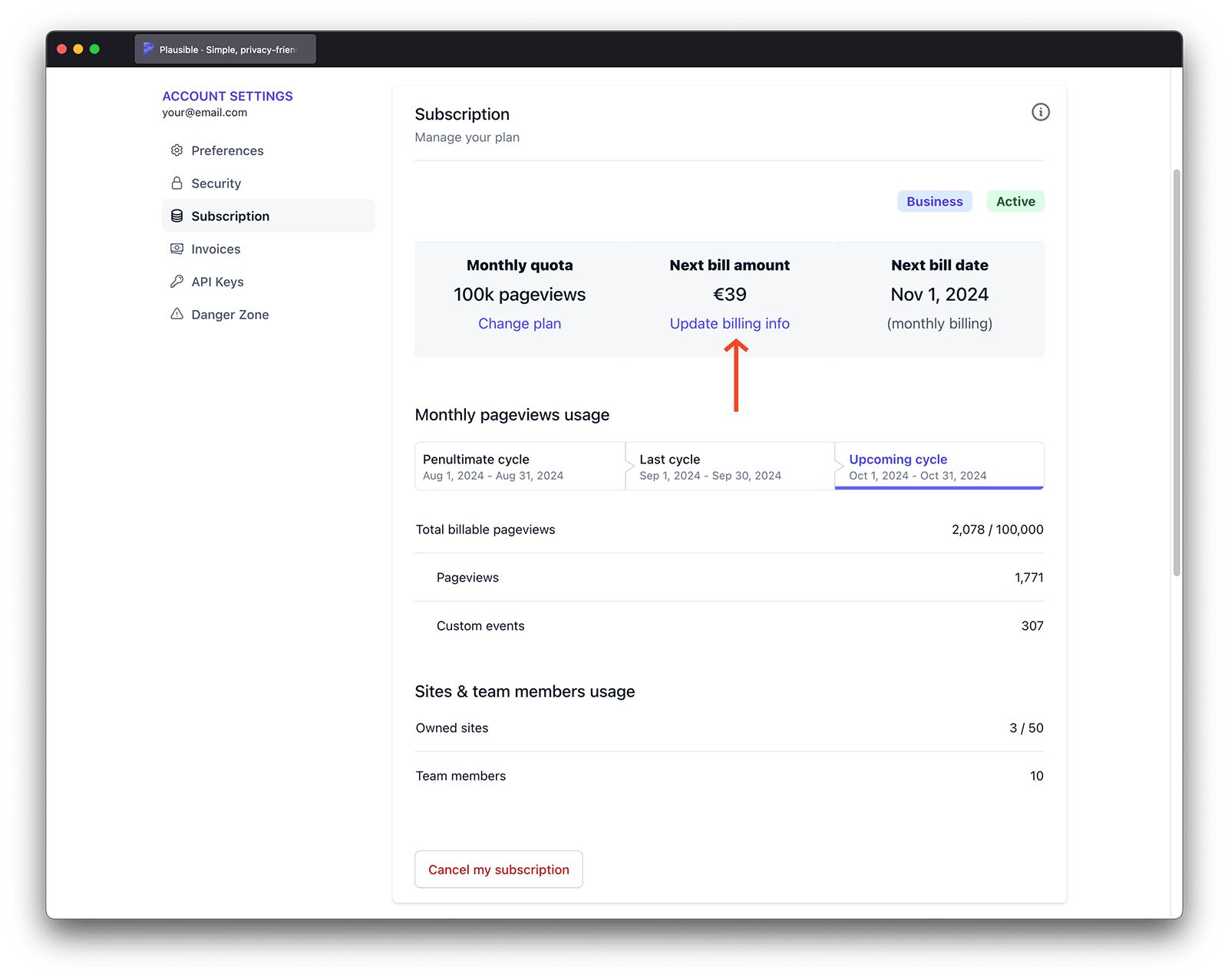
Task: Click Update billing info
Action: (x=728, y=323)
